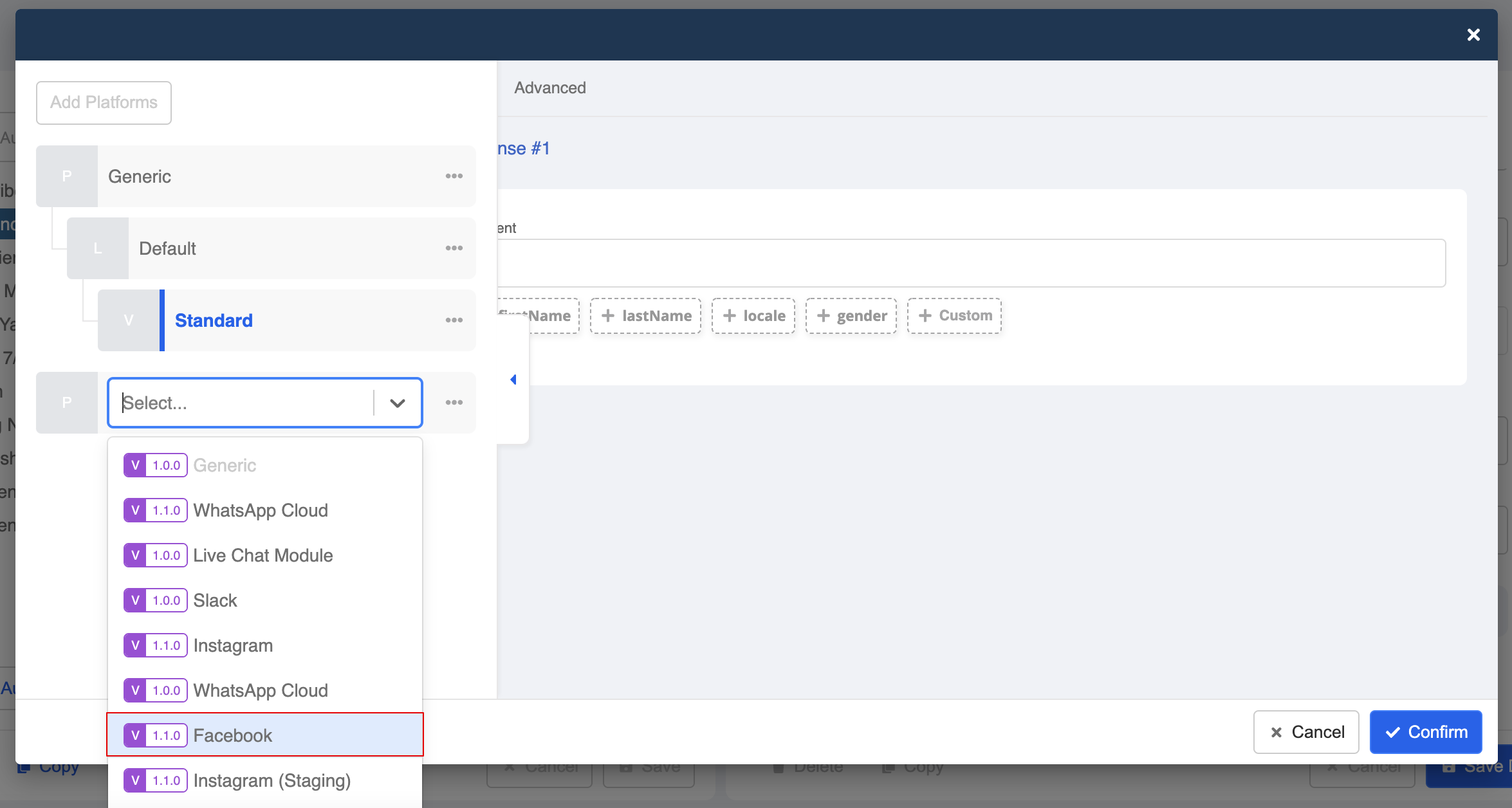Screen dimensions: 1512x808
Task: Click the blue Confirm button
Action: [x=1426, y=732]
